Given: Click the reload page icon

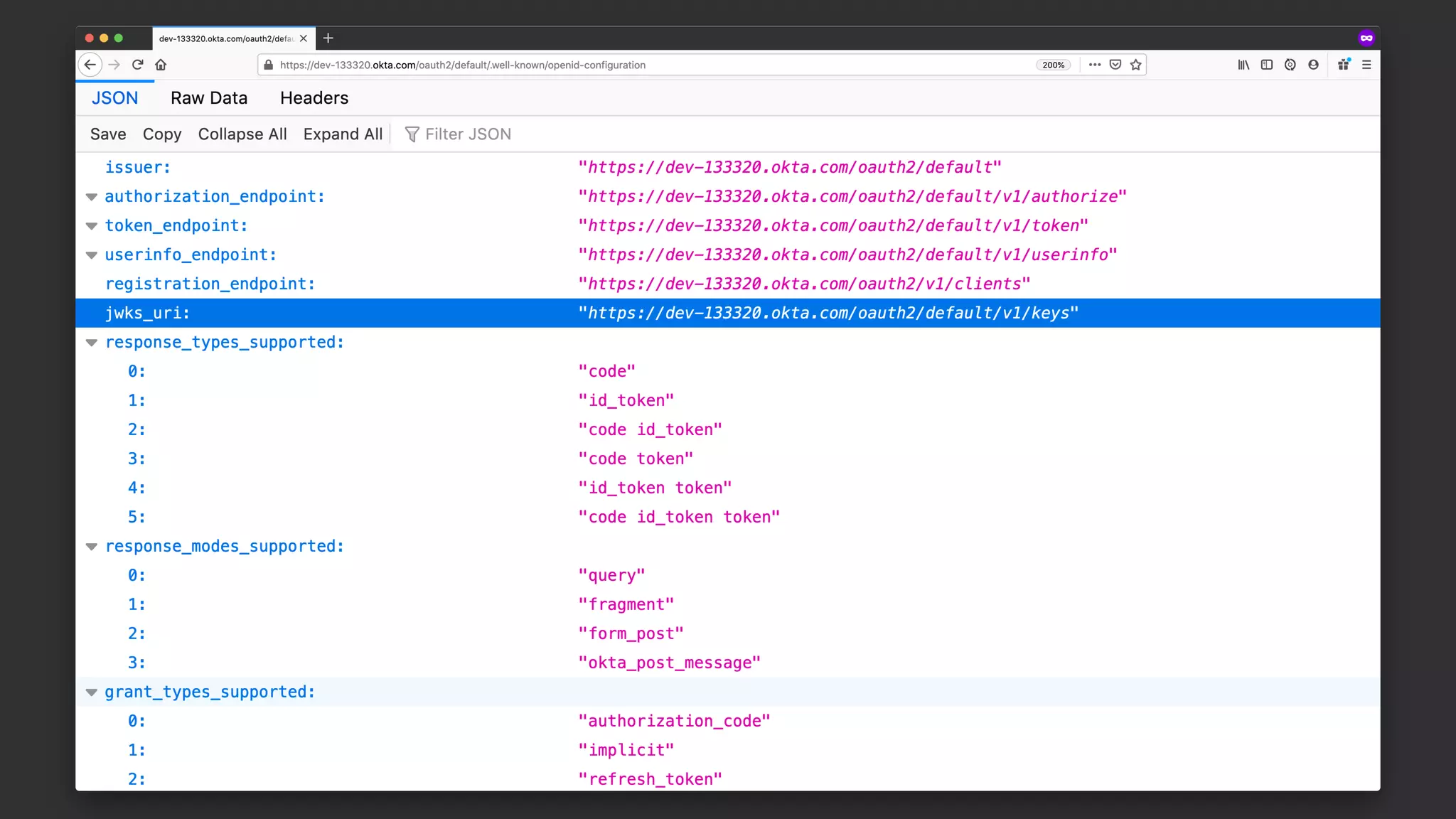Looking at the screenshot, I should point(138,65).
